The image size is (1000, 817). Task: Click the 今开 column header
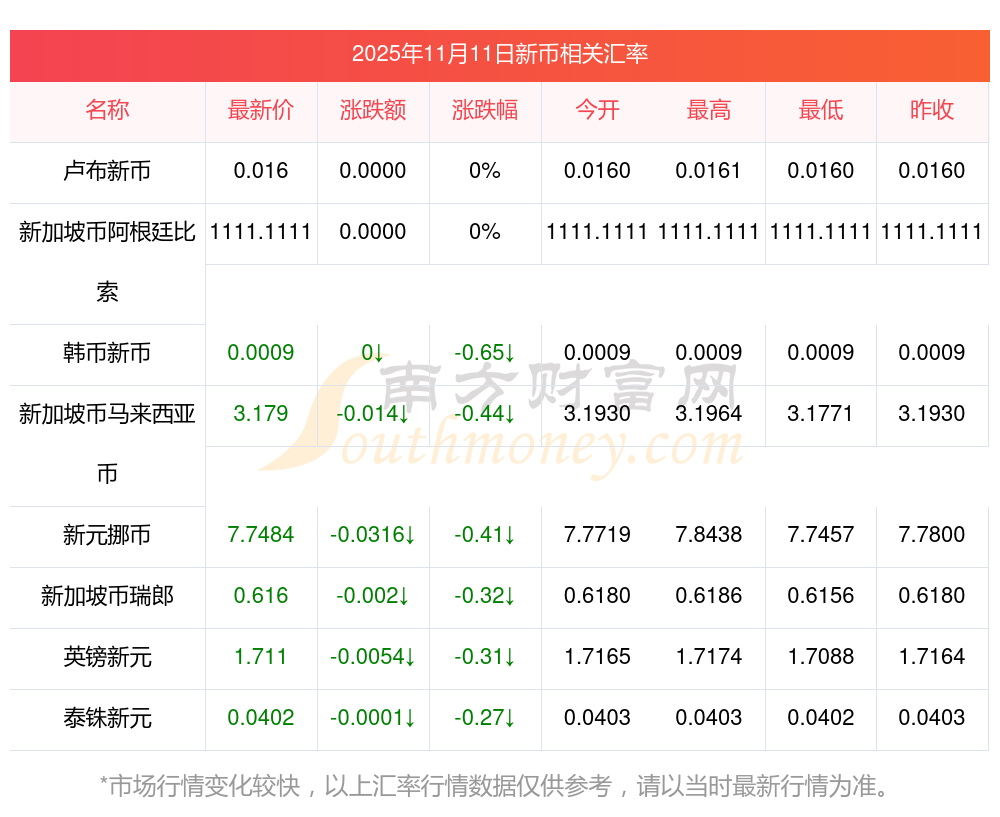pyautogui.click(x=597, y=110)
